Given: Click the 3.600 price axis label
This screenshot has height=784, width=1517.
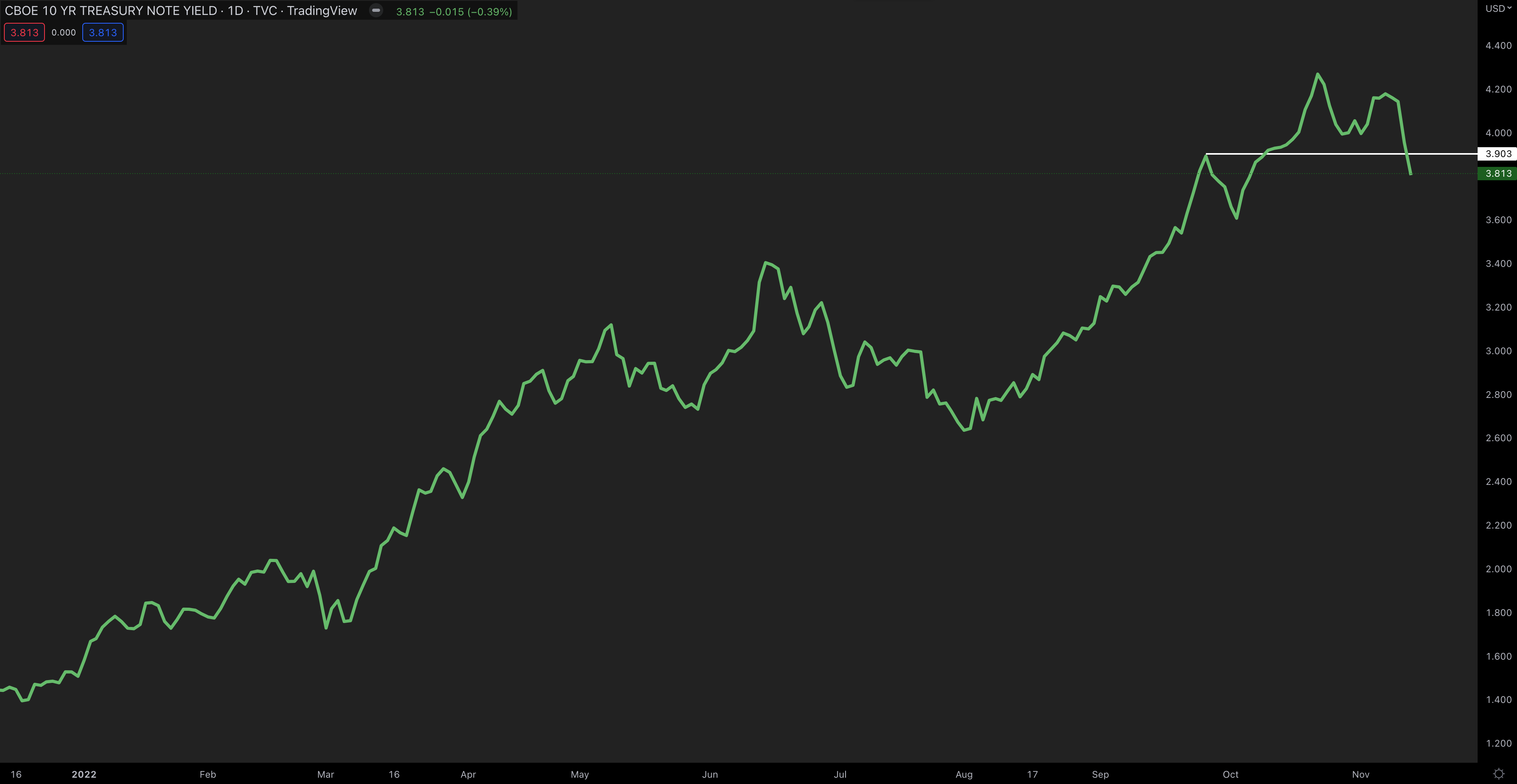Looking at the screenshot, I should point(1498,220).
